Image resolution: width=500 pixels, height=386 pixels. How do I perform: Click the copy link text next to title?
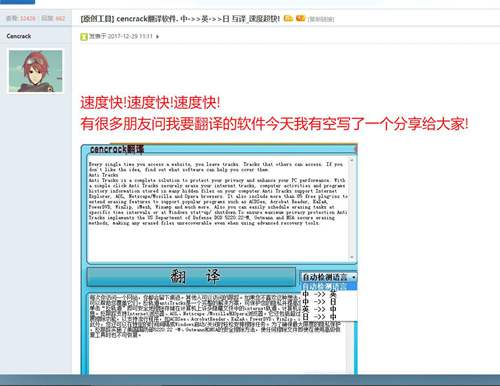pyautogui.click(x=320, y=19)
